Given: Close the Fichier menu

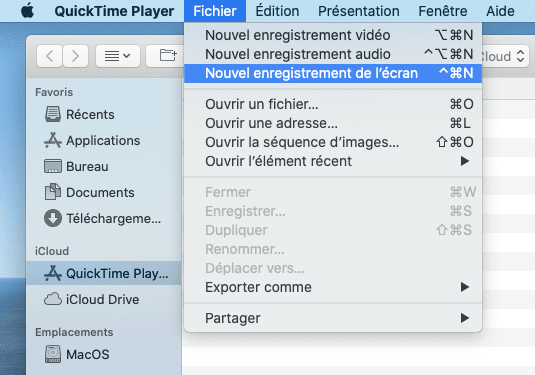Looking at the screenshot, I should tap(215, 11).
